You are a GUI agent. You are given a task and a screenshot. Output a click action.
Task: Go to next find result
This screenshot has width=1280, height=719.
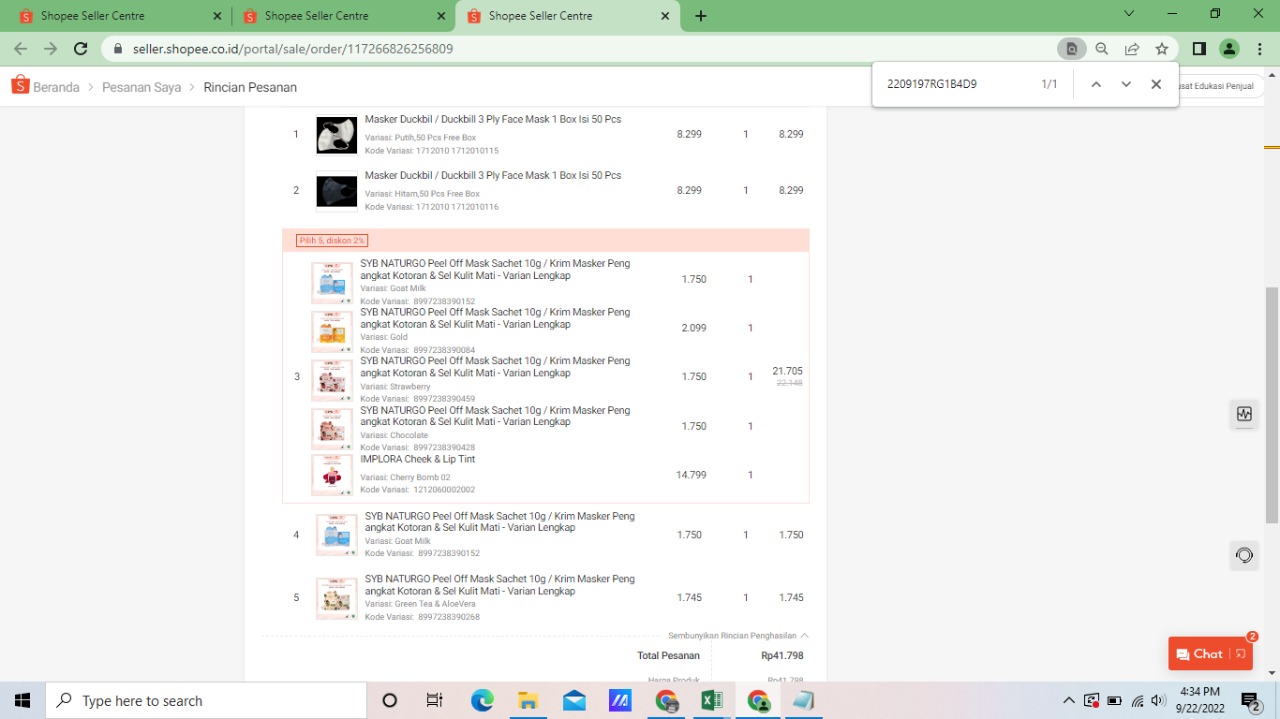point(1126,84)
